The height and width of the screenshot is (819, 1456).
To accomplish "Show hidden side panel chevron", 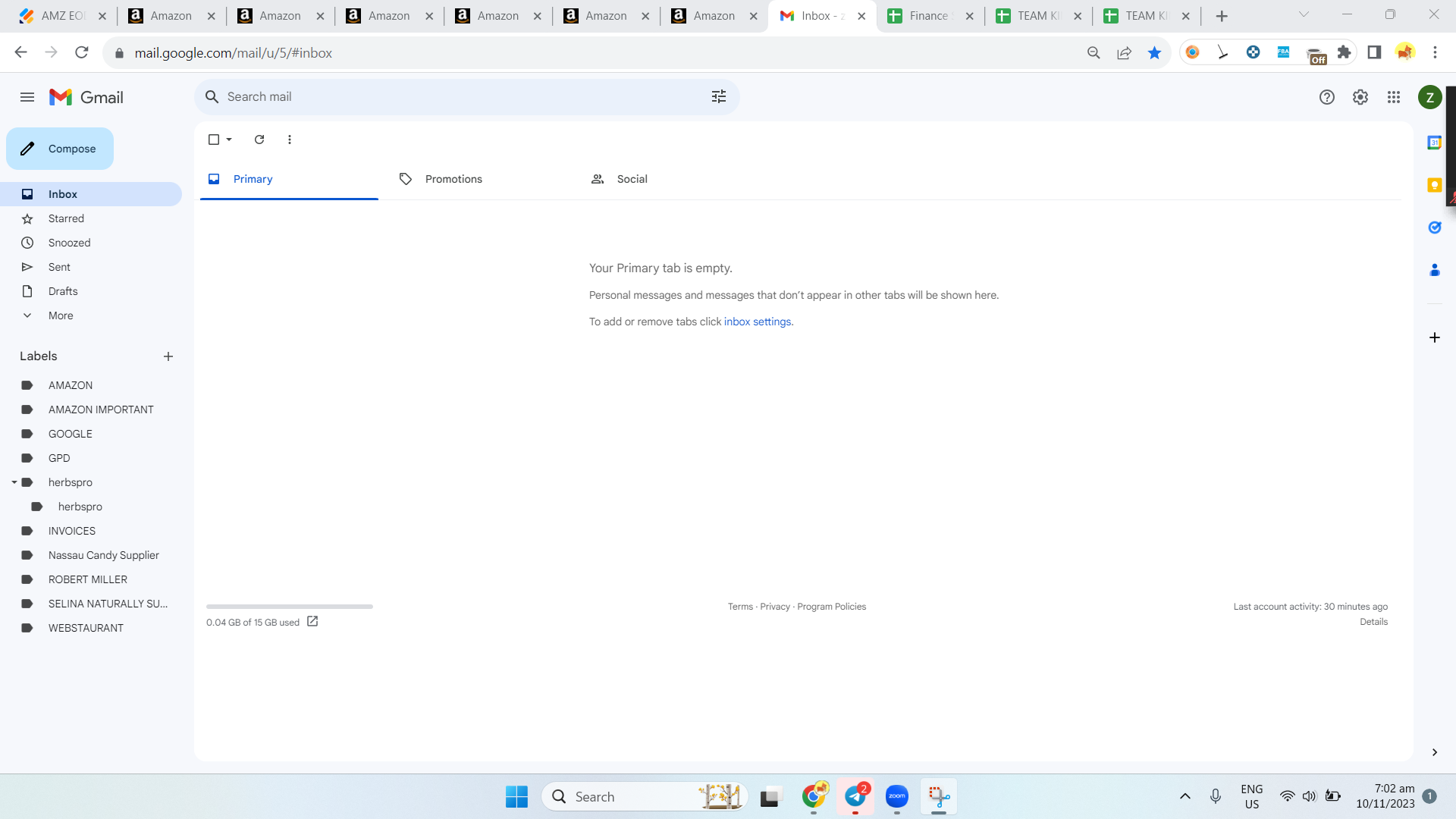I will pos(1434,752).
